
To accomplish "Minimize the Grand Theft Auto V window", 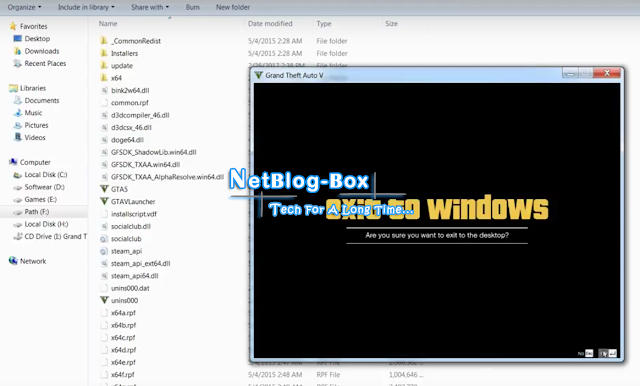I will pyautogui.click(x=570, y=73).
